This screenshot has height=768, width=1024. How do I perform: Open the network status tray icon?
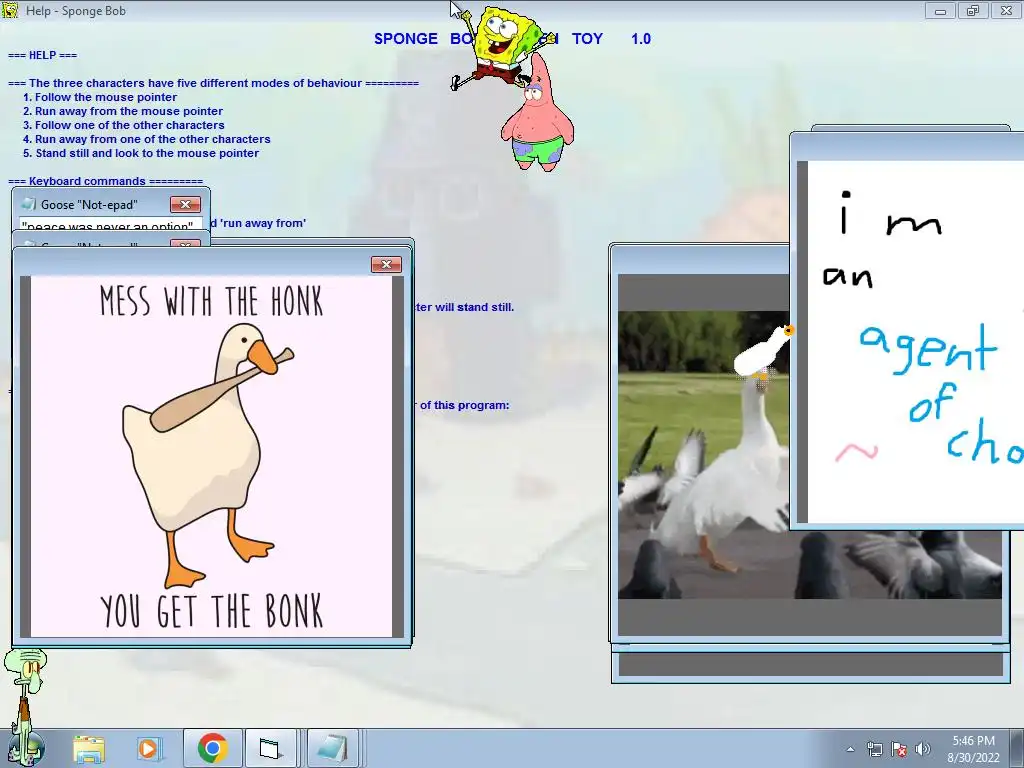coord(874,749)
